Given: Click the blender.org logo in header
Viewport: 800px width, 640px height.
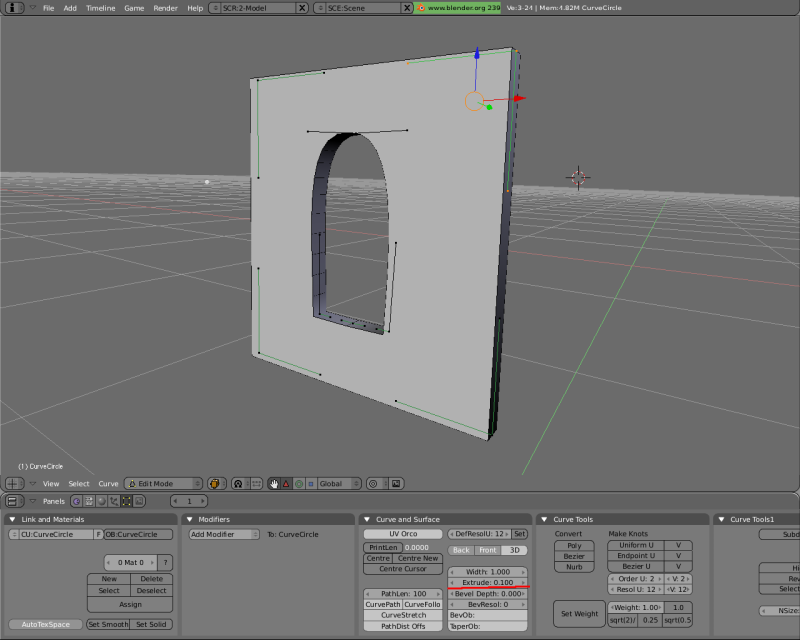Looking at the screenshot, I should pos(421,8).
